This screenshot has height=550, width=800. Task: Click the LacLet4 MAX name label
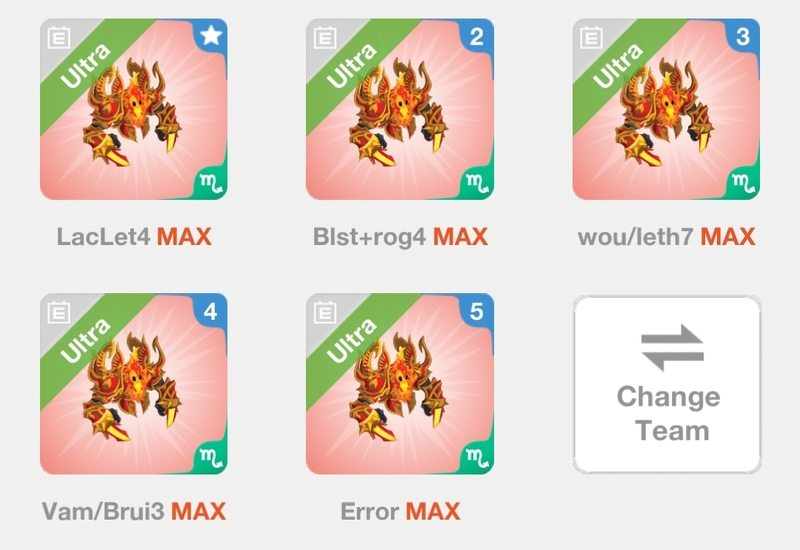pyautogui.click(x=134, y=237)
